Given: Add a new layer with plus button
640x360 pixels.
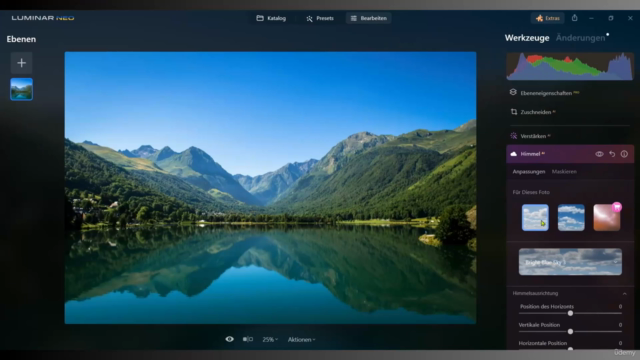Looking at the screenshot, I should (22, 63).
